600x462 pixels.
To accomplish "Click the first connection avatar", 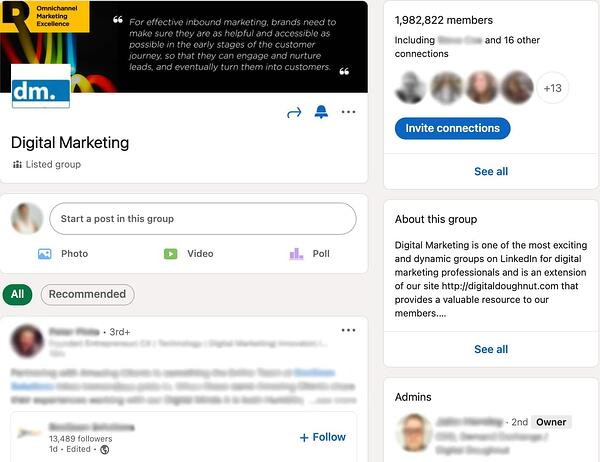I will pyautogui.click(x=411, y=88).
